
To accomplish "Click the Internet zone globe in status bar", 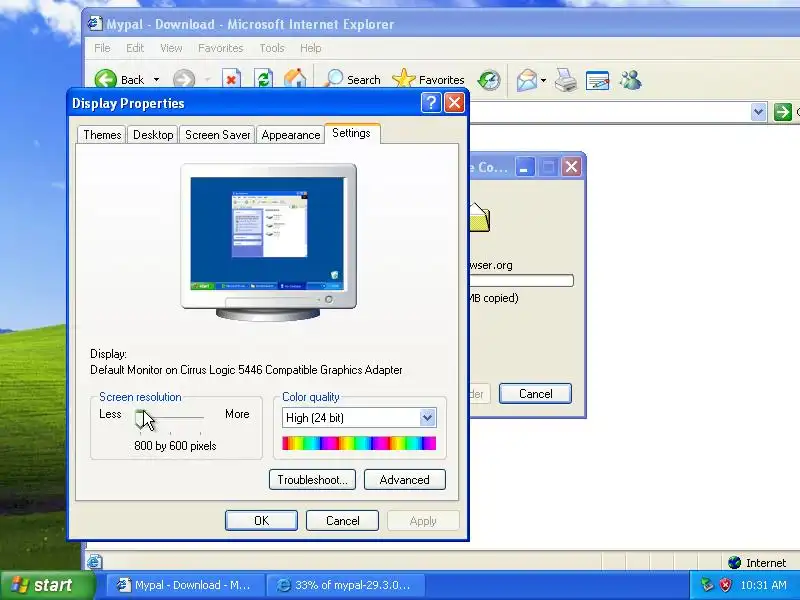I will (735, 562).
